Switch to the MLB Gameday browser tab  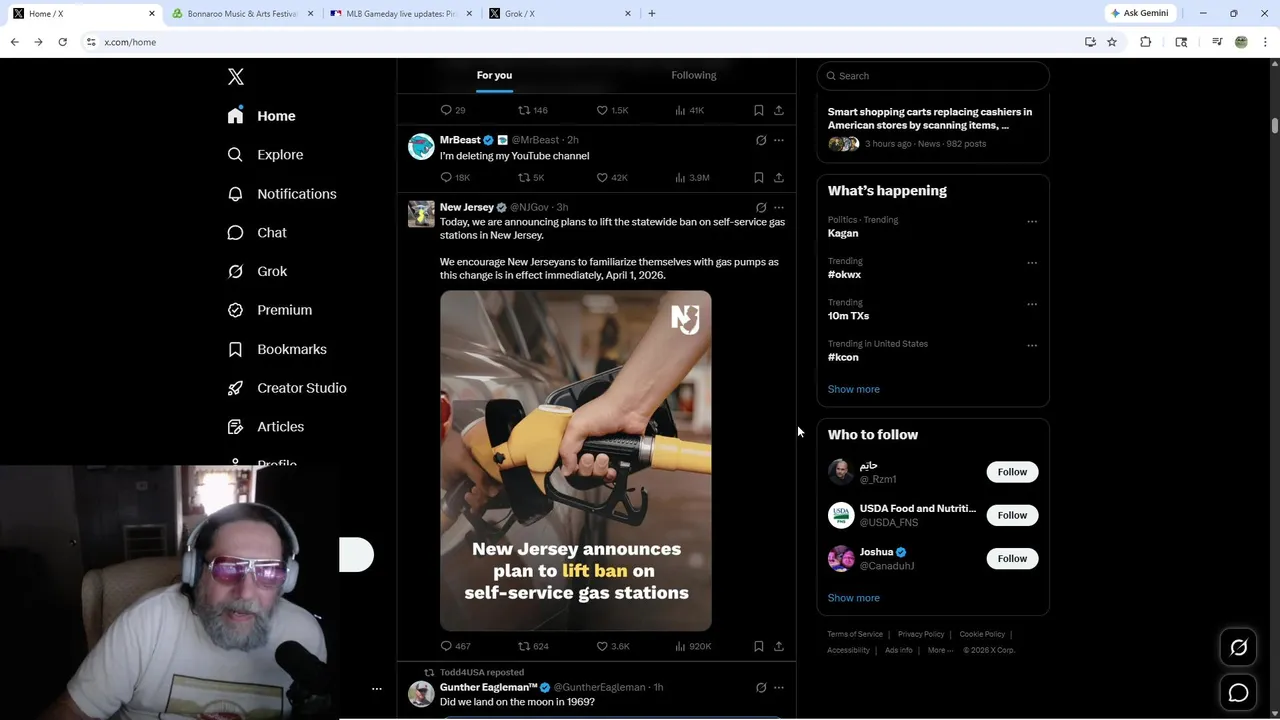pos(400,14)
